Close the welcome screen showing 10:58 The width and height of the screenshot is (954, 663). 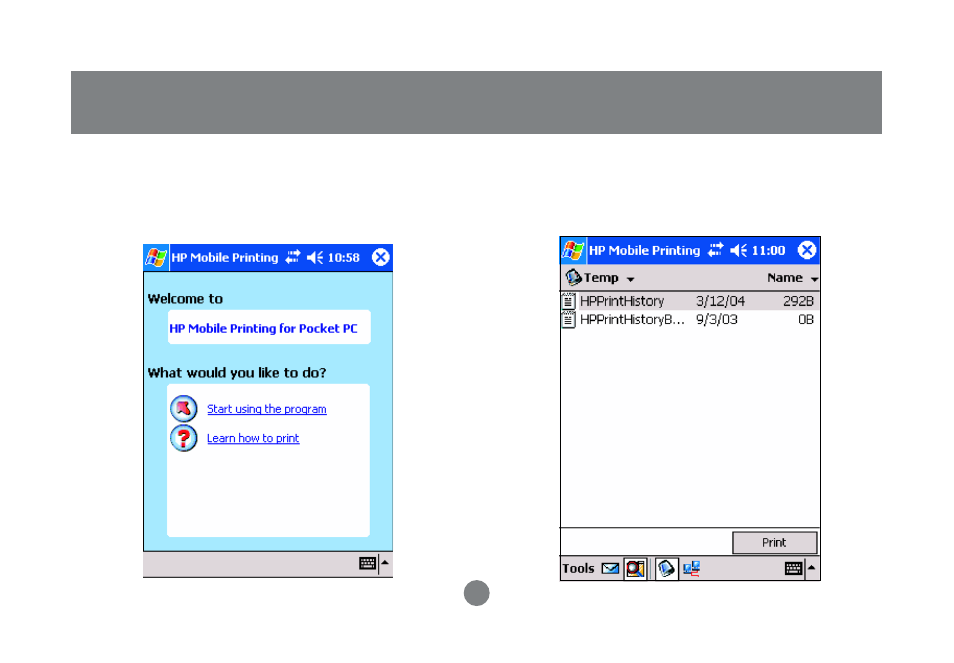(x=381, y=257)
